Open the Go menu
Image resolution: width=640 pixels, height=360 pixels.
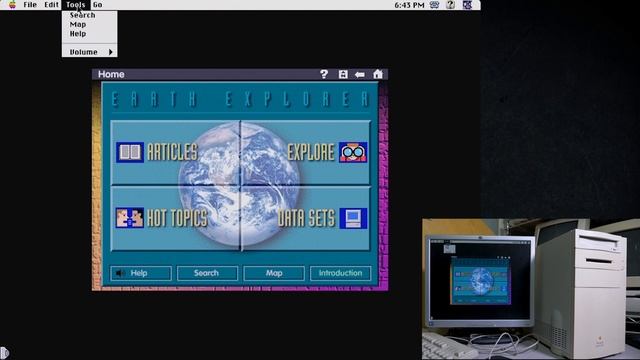point(98,5)
